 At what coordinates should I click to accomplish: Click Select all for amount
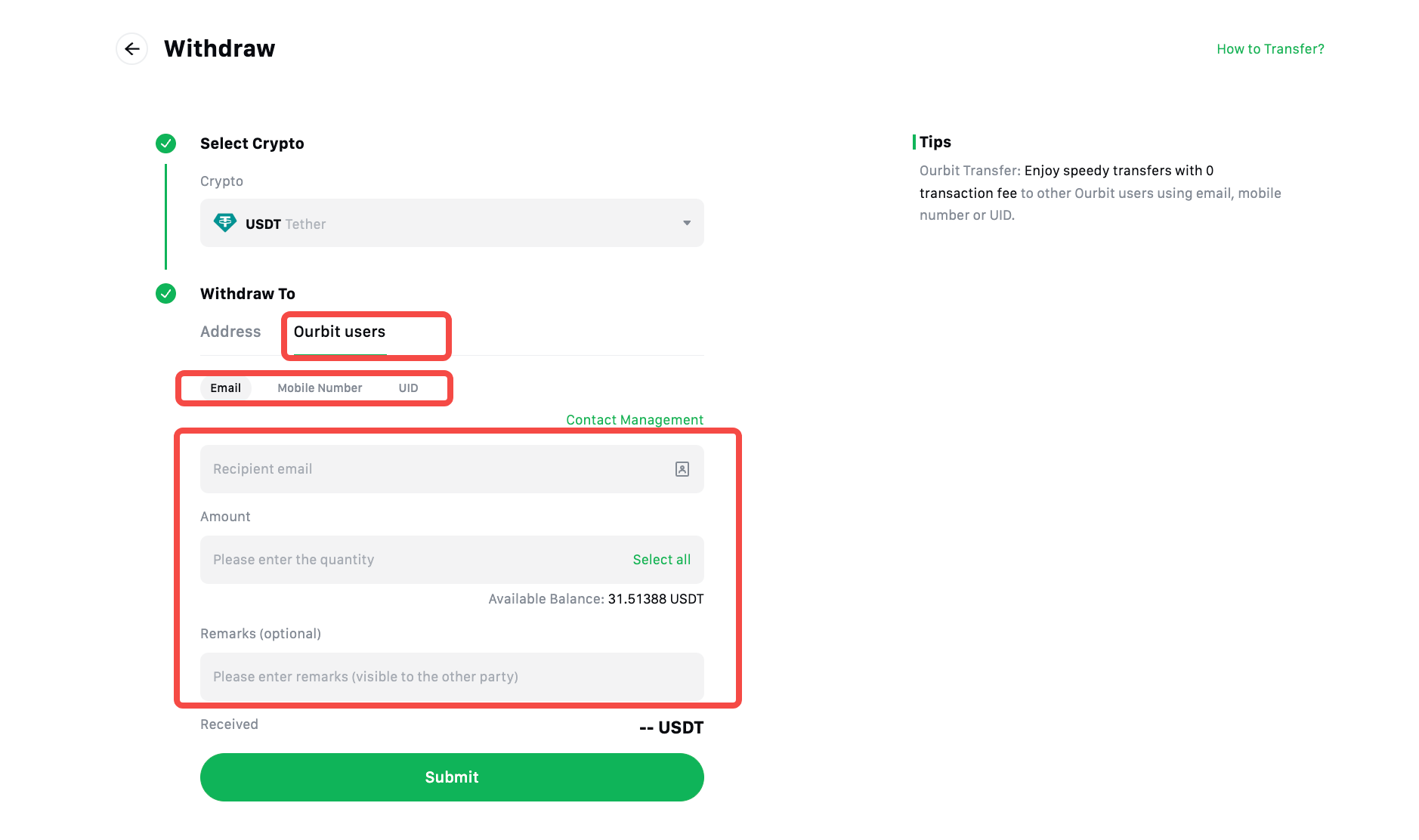pos(661,560)
